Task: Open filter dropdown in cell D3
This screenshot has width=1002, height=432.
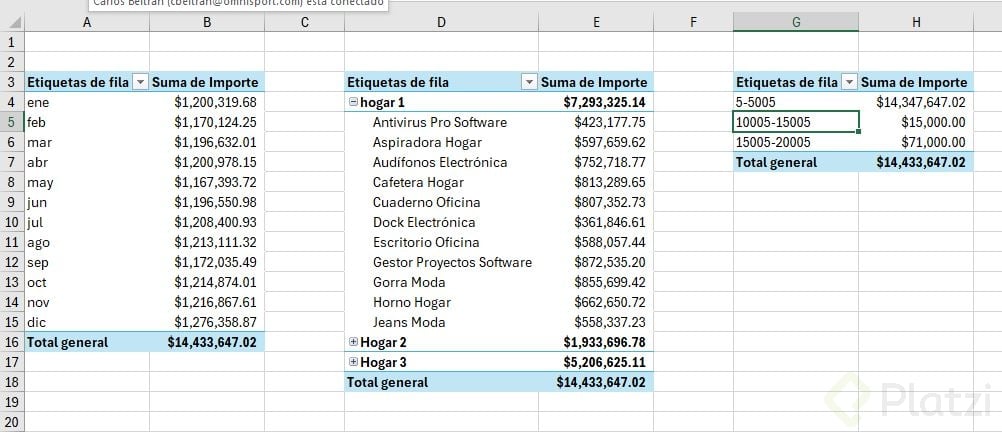Action: coord(529,82)
